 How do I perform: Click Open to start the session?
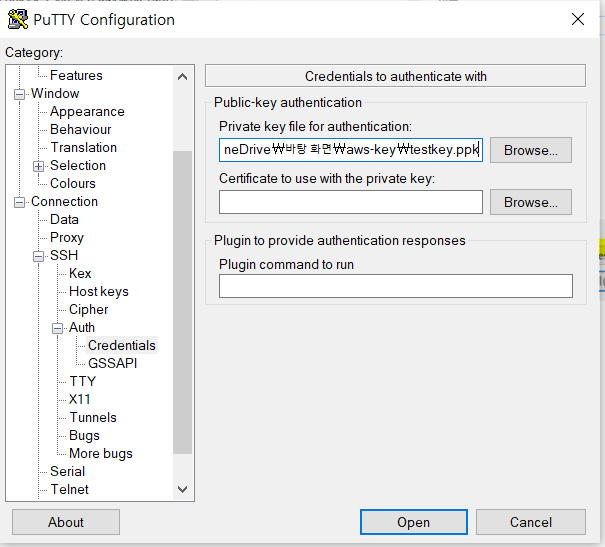coord(414,522)
